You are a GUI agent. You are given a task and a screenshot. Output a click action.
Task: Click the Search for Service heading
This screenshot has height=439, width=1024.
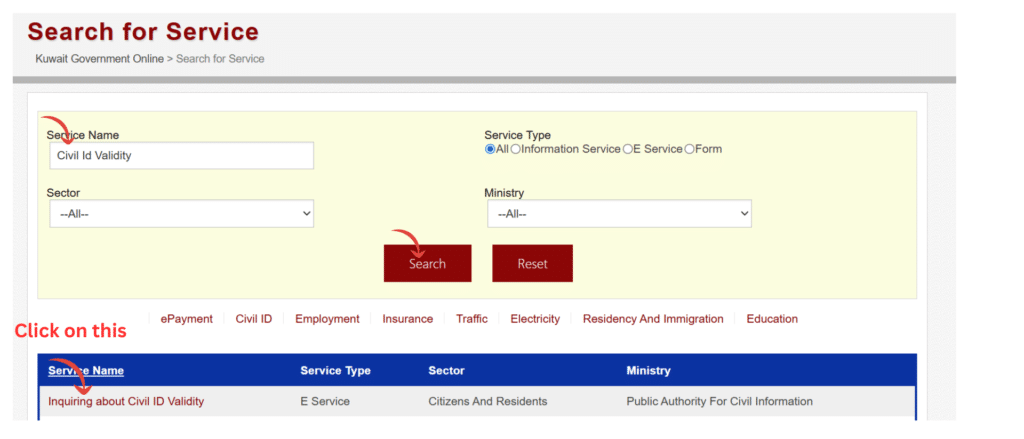(x=143, y=31)
